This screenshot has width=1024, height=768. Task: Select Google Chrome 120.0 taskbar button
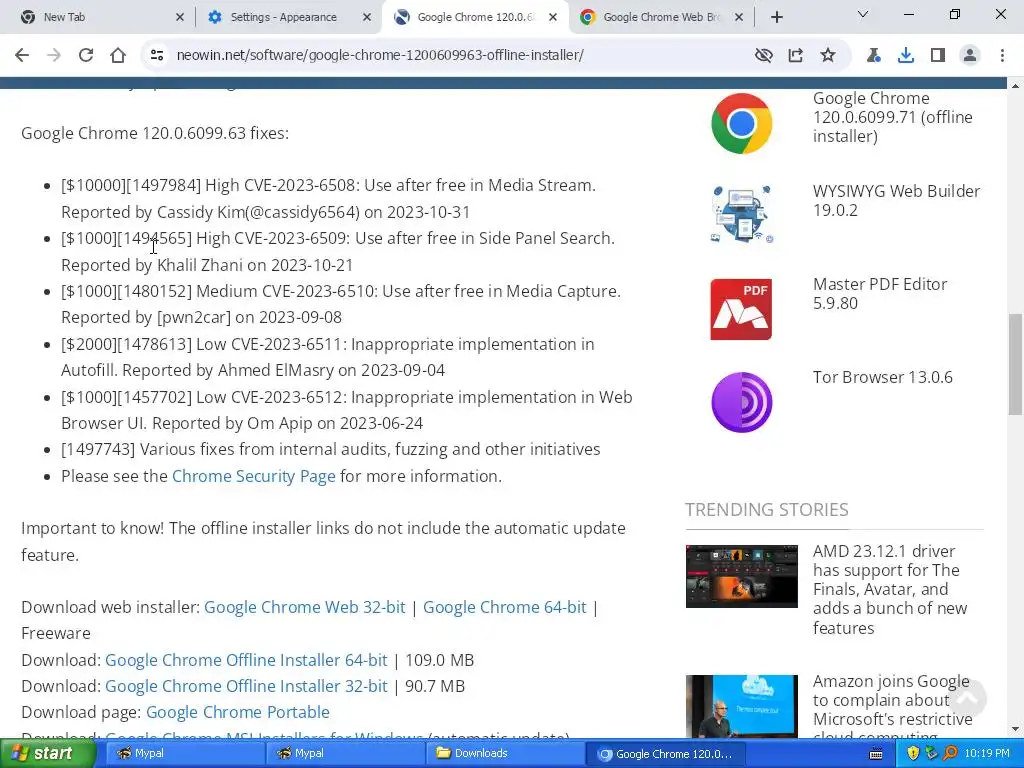[665, 754]
